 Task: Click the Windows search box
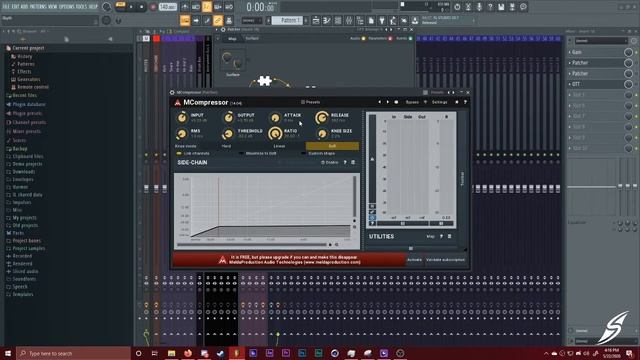(x=73, y=353)
